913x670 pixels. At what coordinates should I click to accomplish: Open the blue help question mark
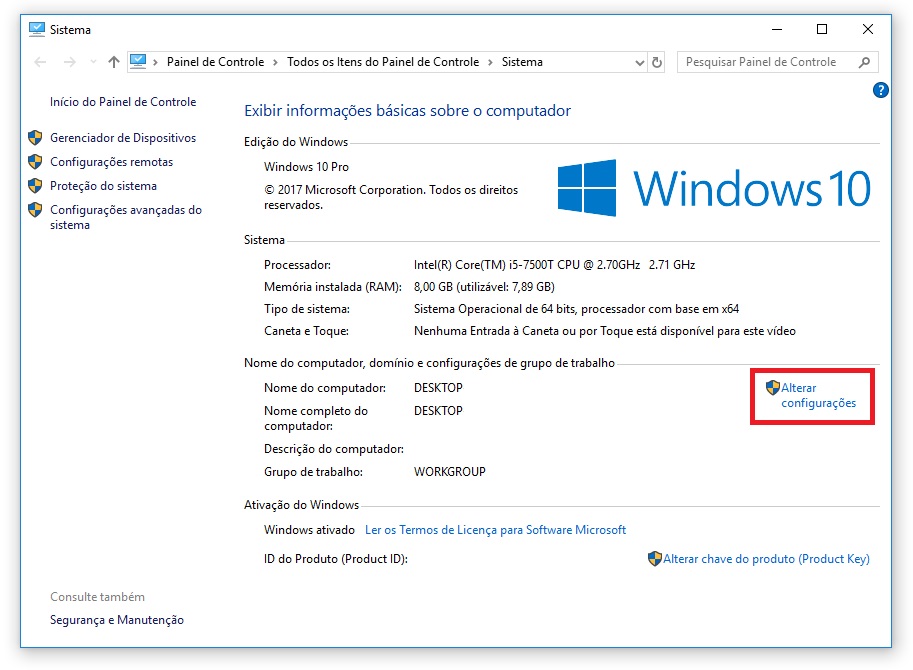click(x=880, y=90)
